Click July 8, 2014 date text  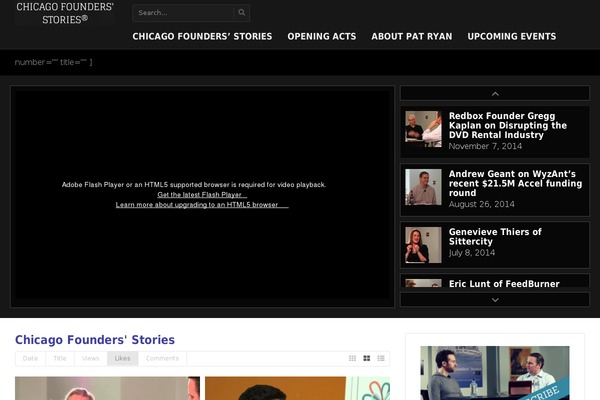(472, 253)
